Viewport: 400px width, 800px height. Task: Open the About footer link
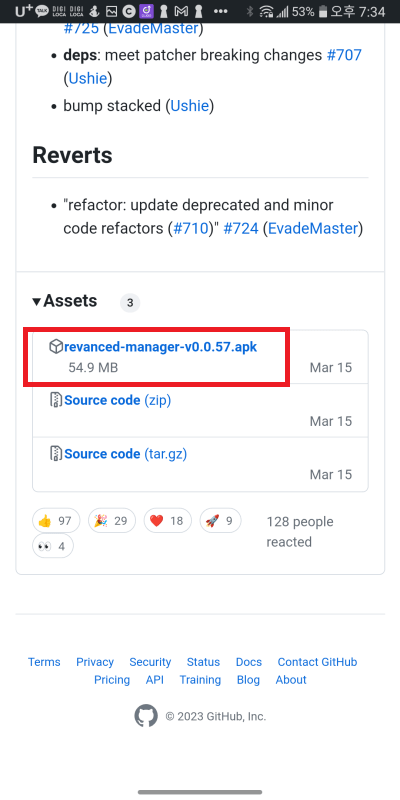[x=291, y=680]
